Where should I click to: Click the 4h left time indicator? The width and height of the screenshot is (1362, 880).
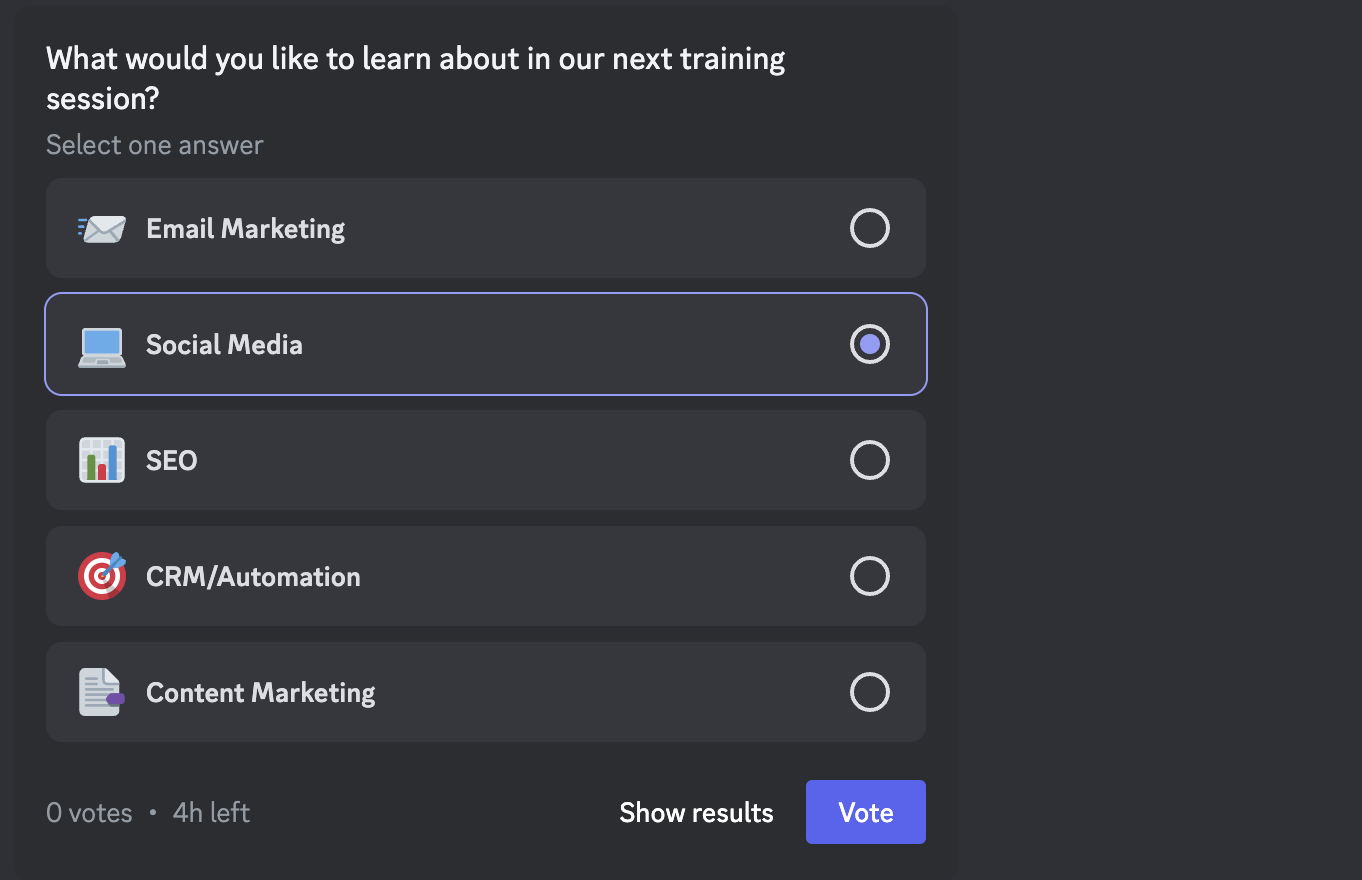[210, 812]
